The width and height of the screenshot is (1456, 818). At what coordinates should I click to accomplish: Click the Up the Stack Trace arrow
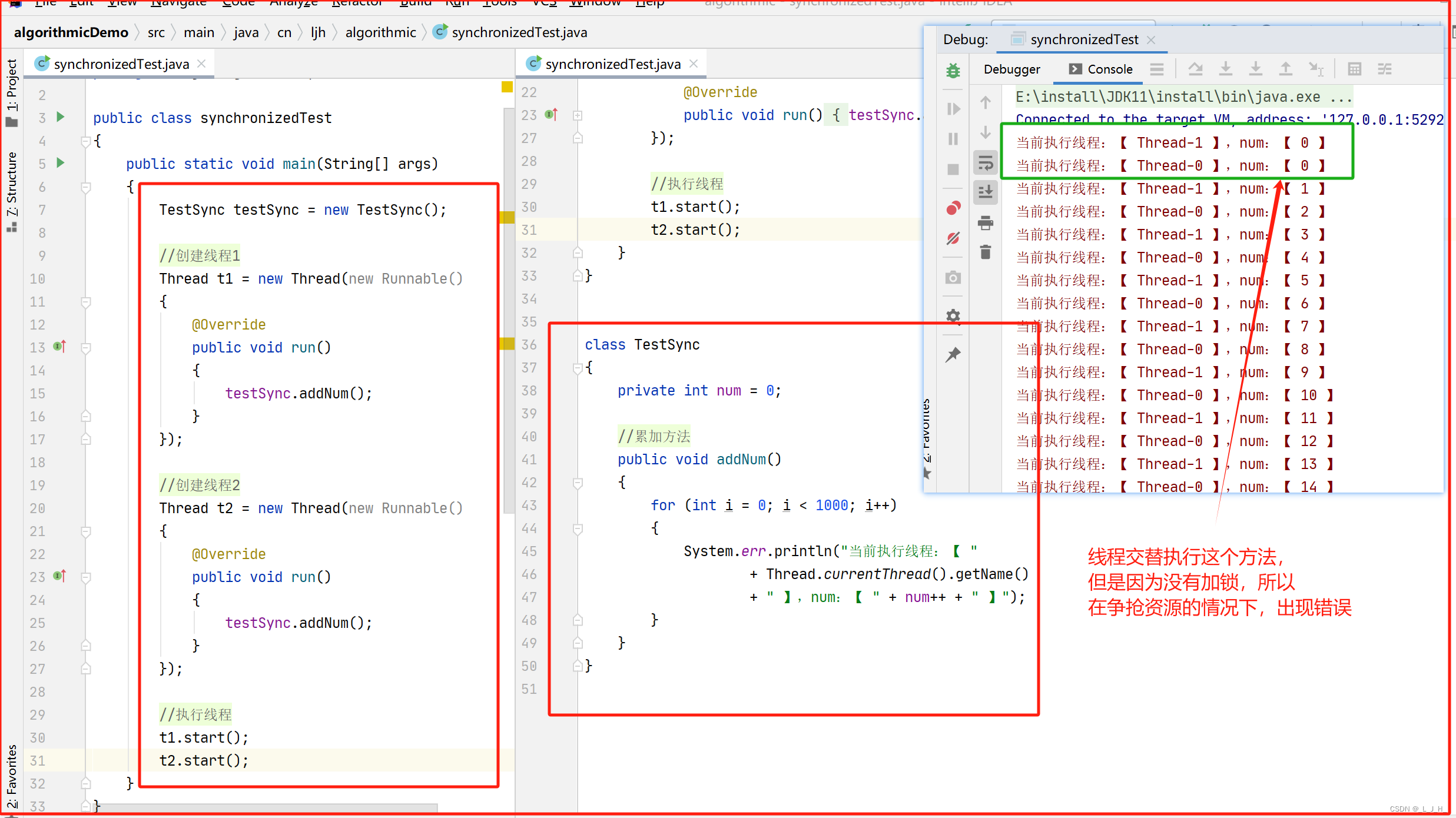coord(986,102)
